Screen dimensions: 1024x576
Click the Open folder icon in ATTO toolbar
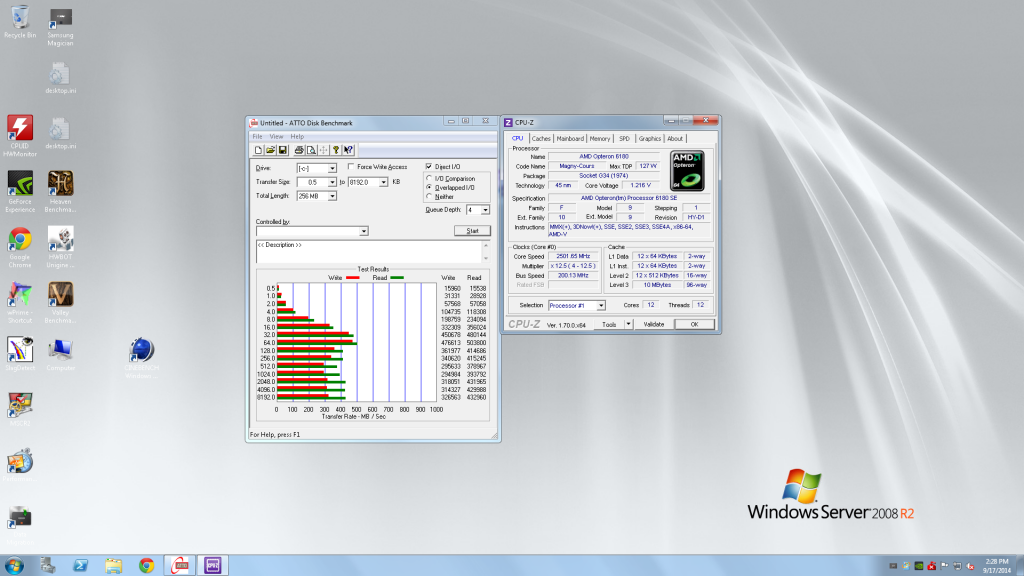click(270, 150)
